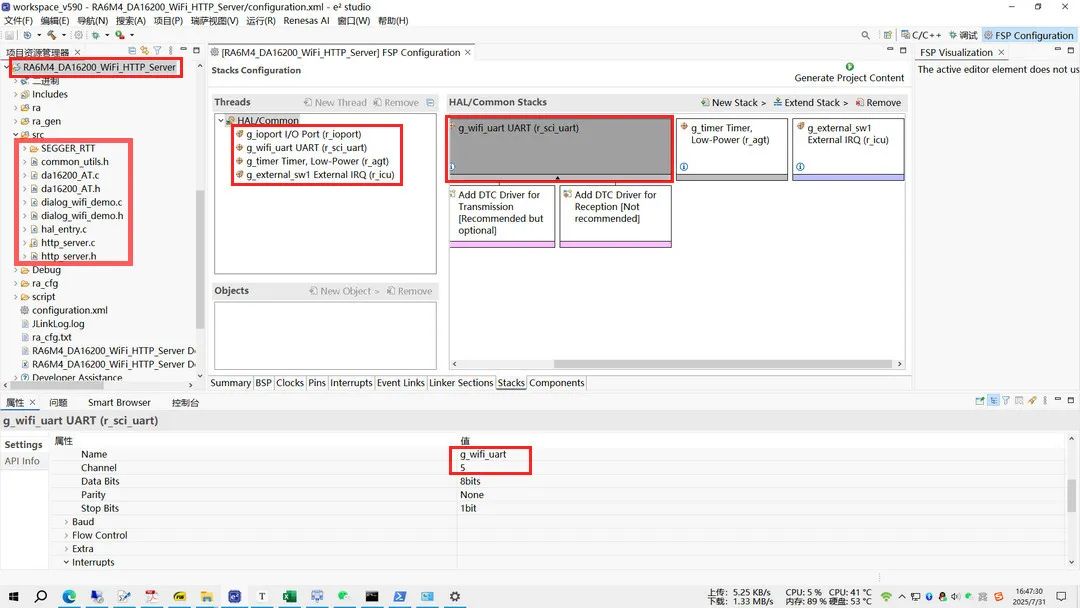Select g_ioport I/O Port thread item
Screen dimensions: 1080x608
point(304,134)
